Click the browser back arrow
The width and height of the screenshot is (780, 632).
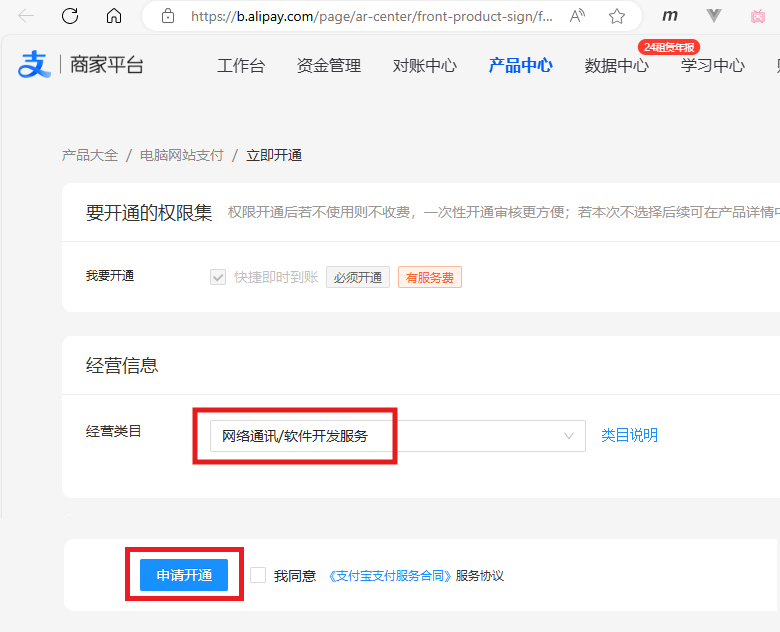[x=25, y=16]
